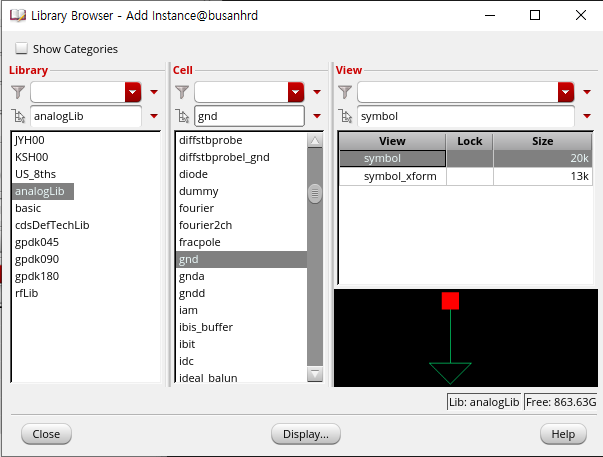Open the Library filter red dropdown
Image resolution: width=603 pixels, height=457 pixels.
[x=133, y=92]
